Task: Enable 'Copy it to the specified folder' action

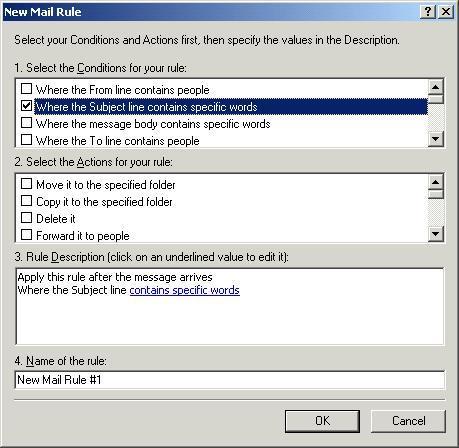Action: (x=26, y=201)
